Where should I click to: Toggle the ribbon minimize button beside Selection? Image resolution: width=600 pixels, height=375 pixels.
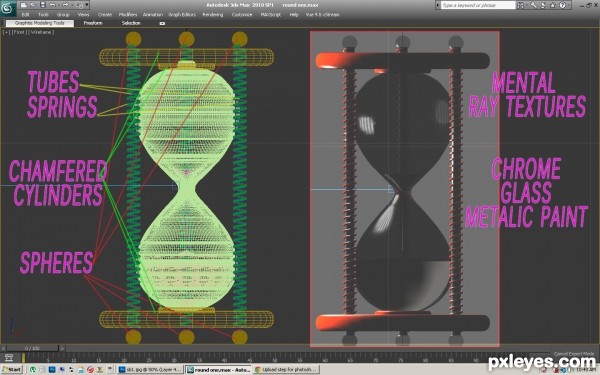(x=162, y=23)
